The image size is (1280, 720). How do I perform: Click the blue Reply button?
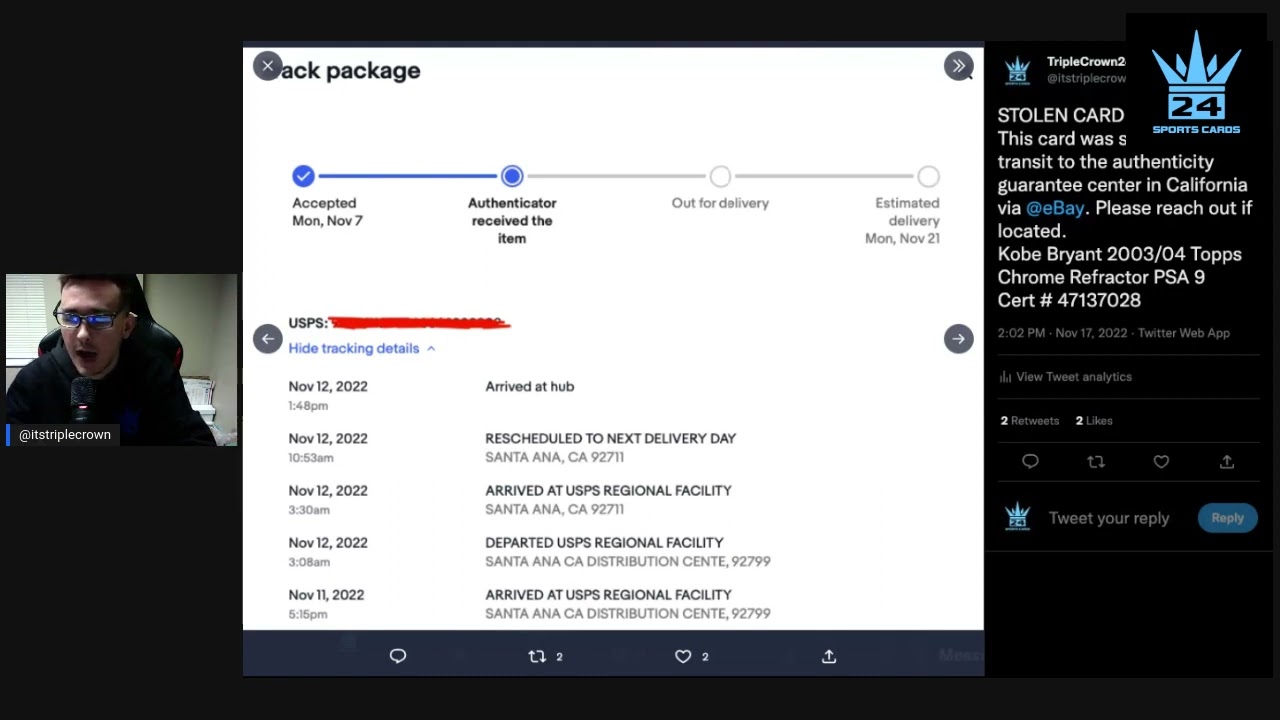1227,518
